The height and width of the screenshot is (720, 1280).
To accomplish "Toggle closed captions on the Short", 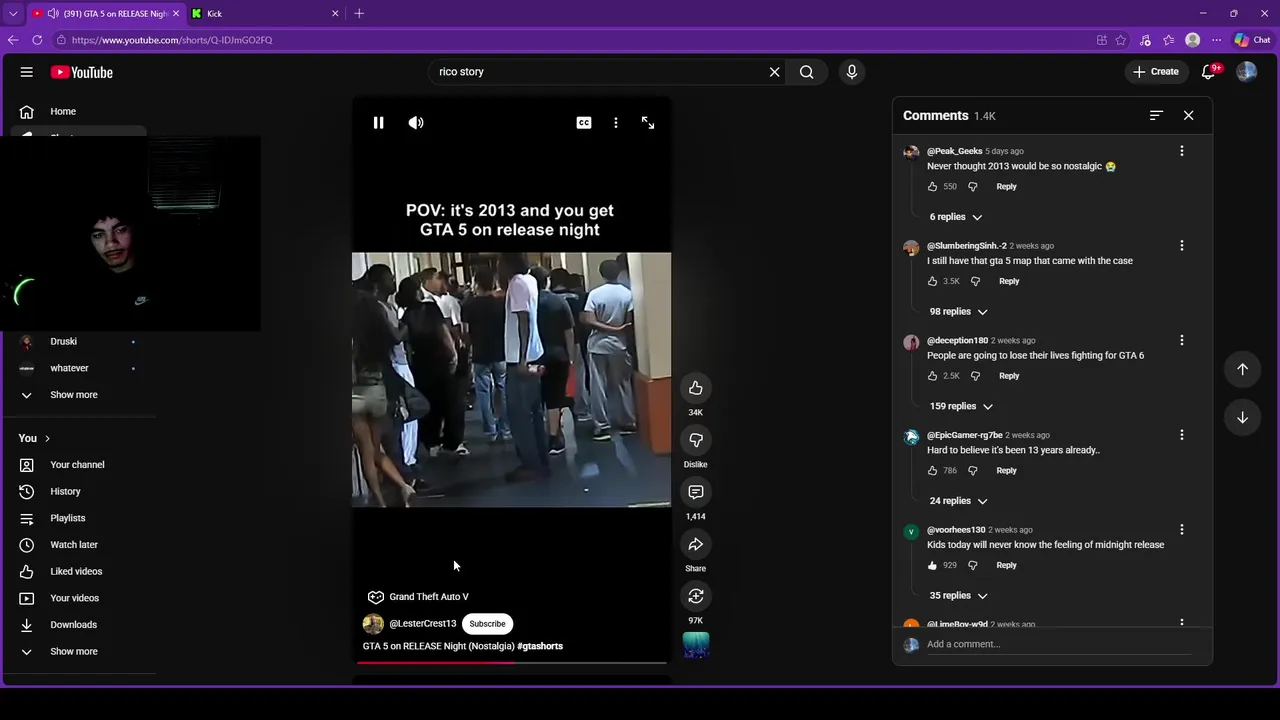I will (x=584, y=123).
